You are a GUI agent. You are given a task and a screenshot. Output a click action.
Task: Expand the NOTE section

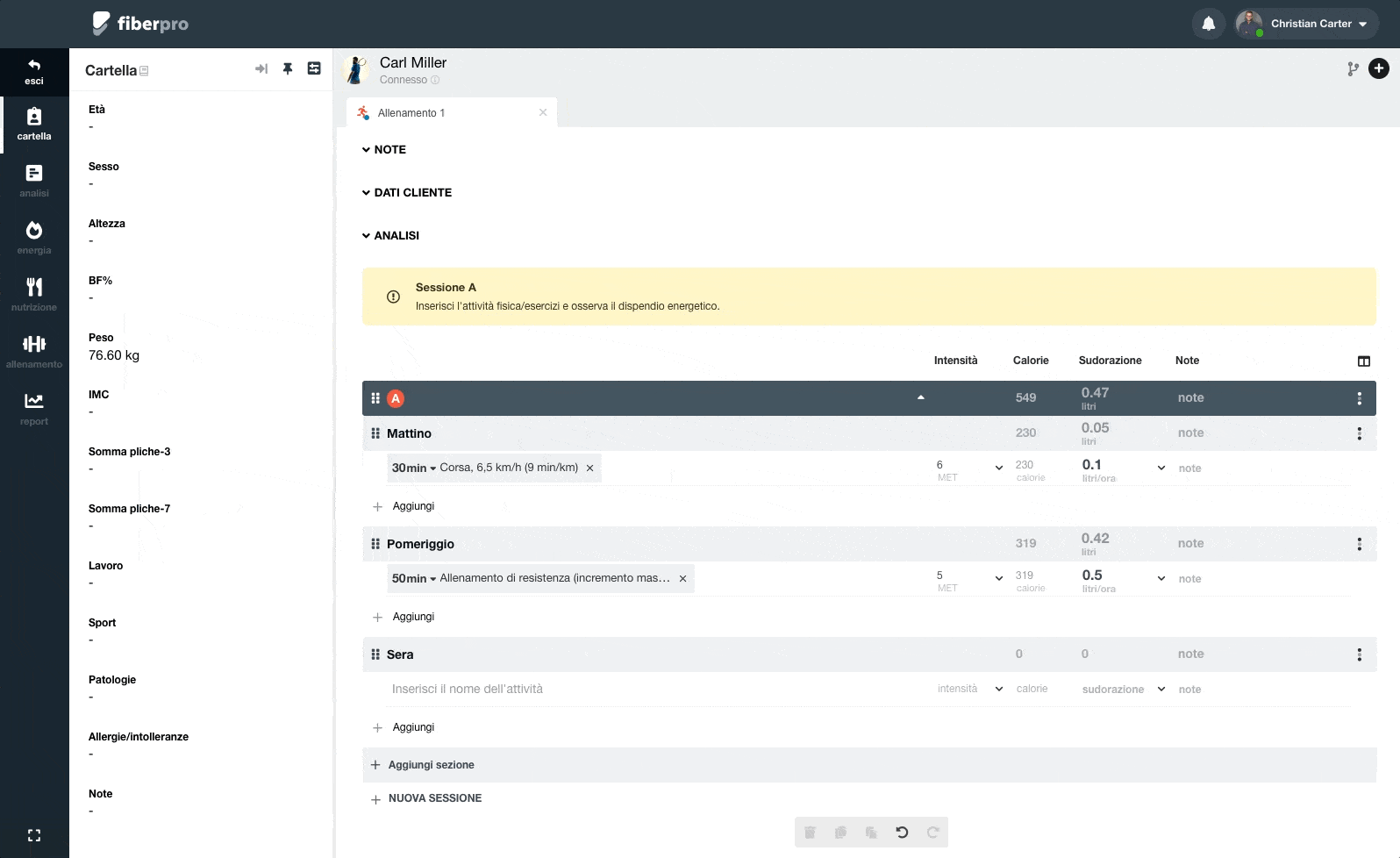pyautogui.click(x=384, y=150)
